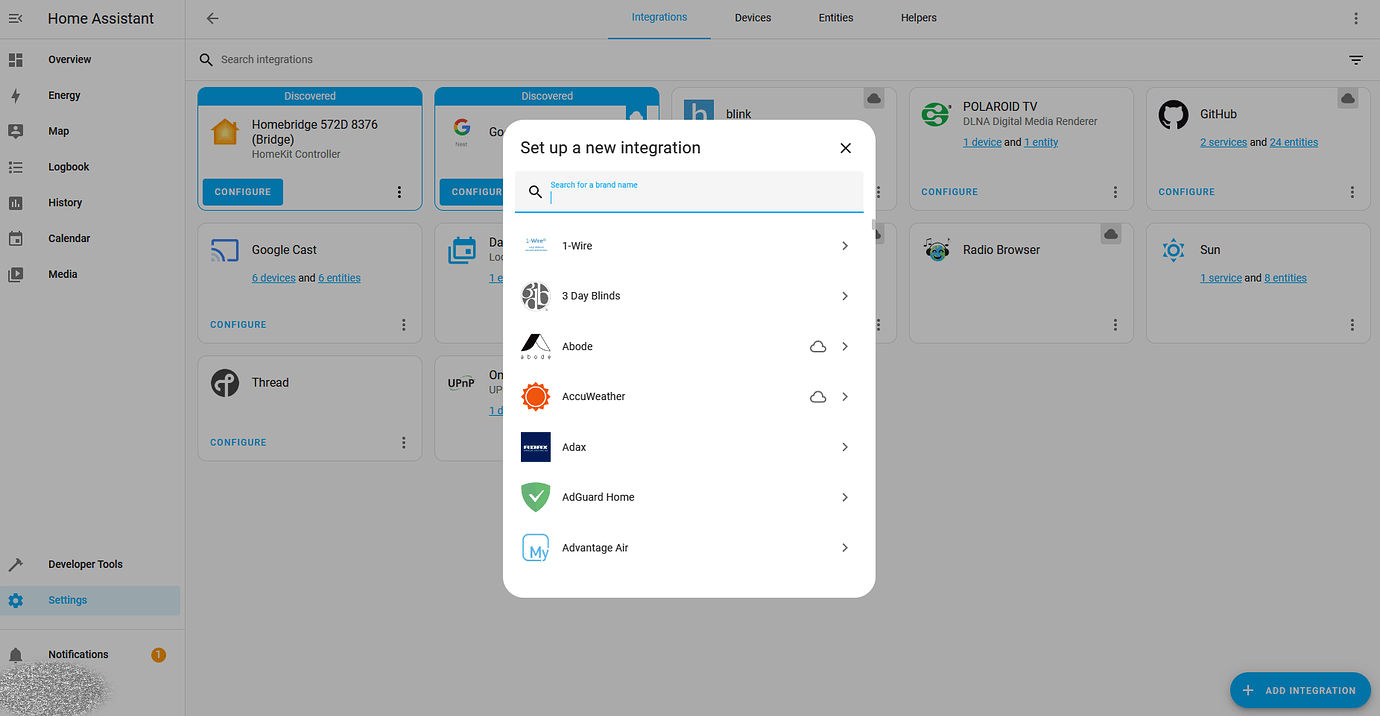Open the Calendar icon in the sidebar
Viewport: 1380px width, 716px height.
tap(16, 238)
